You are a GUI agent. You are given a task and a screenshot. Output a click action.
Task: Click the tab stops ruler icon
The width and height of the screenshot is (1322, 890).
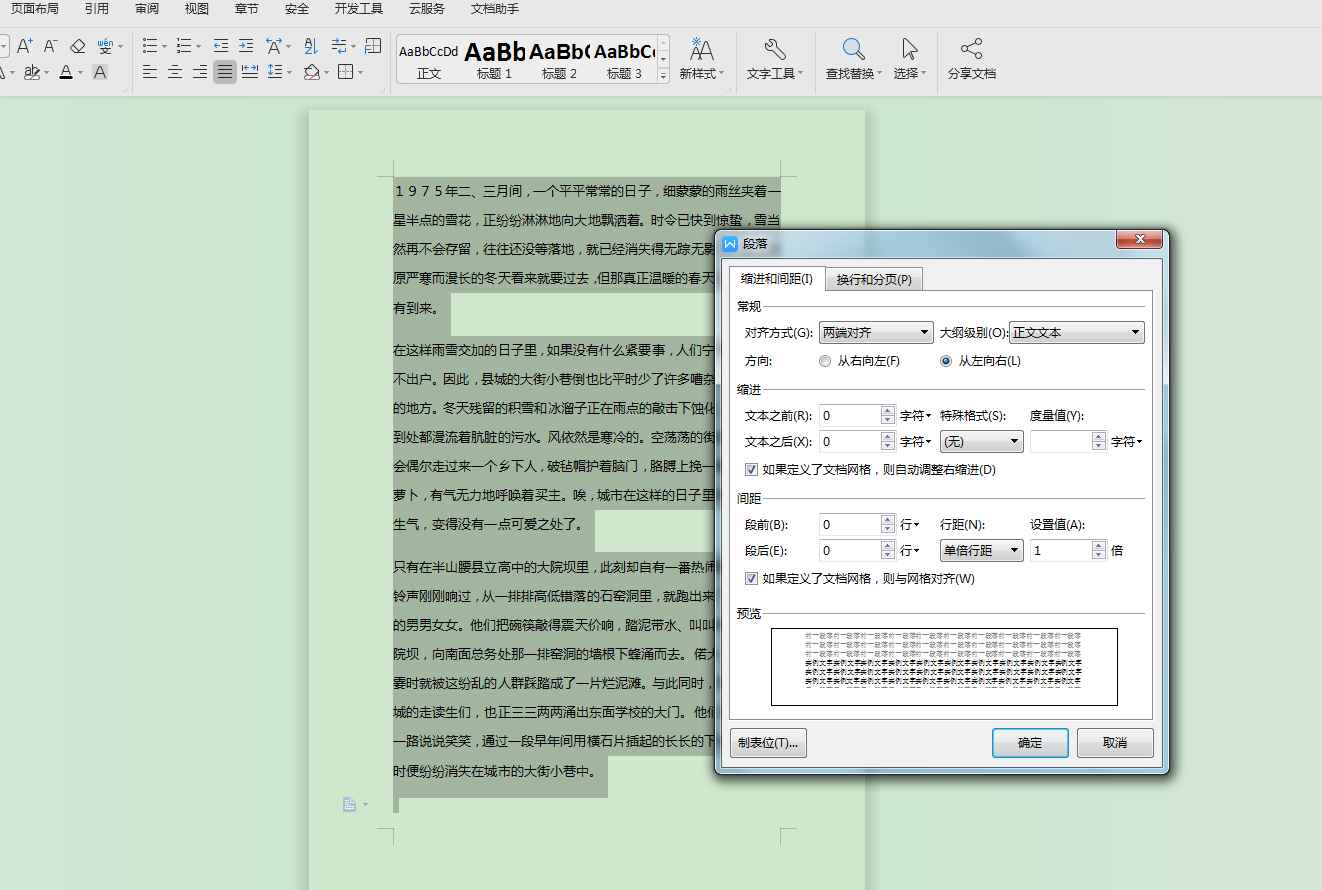373,46
